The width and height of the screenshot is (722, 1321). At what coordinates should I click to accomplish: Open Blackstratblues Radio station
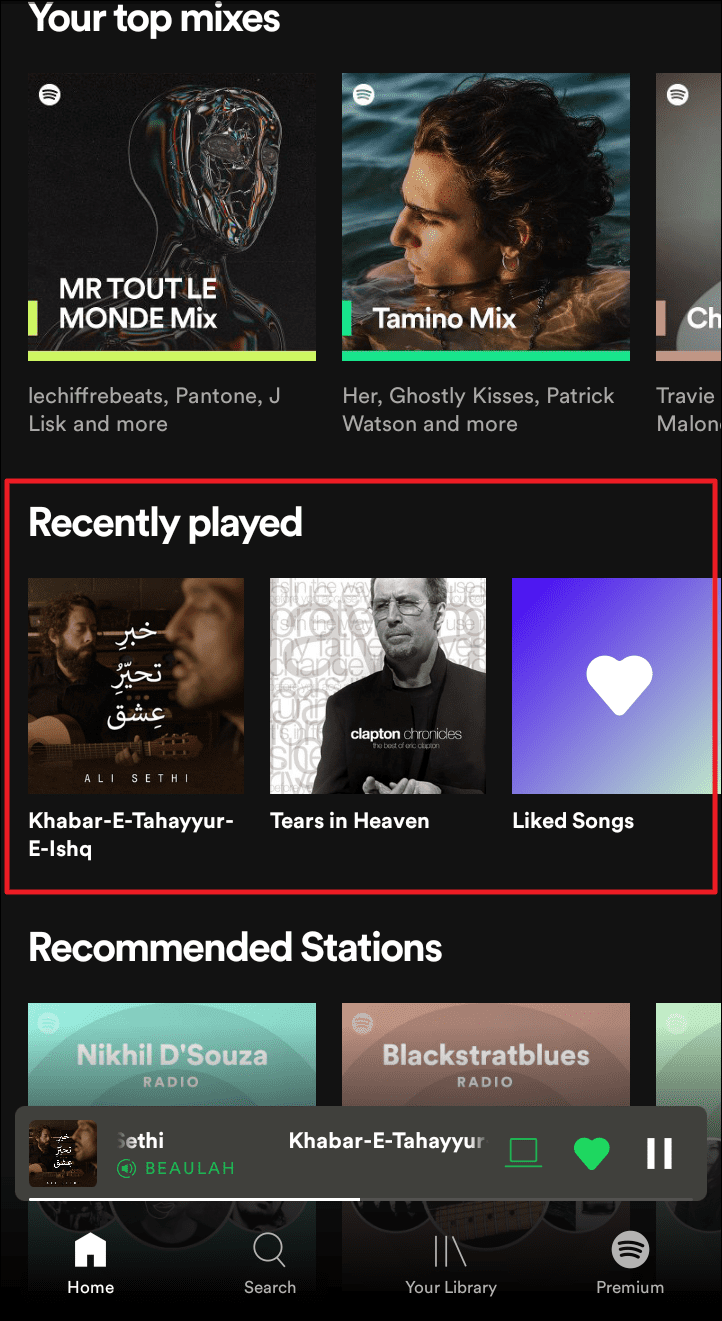[486, 1055]
